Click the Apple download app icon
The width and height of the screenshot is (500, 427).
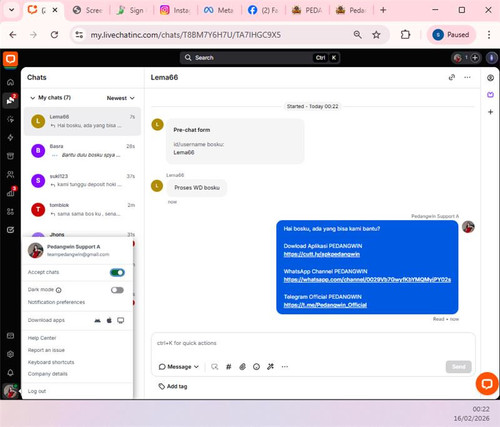109,320
